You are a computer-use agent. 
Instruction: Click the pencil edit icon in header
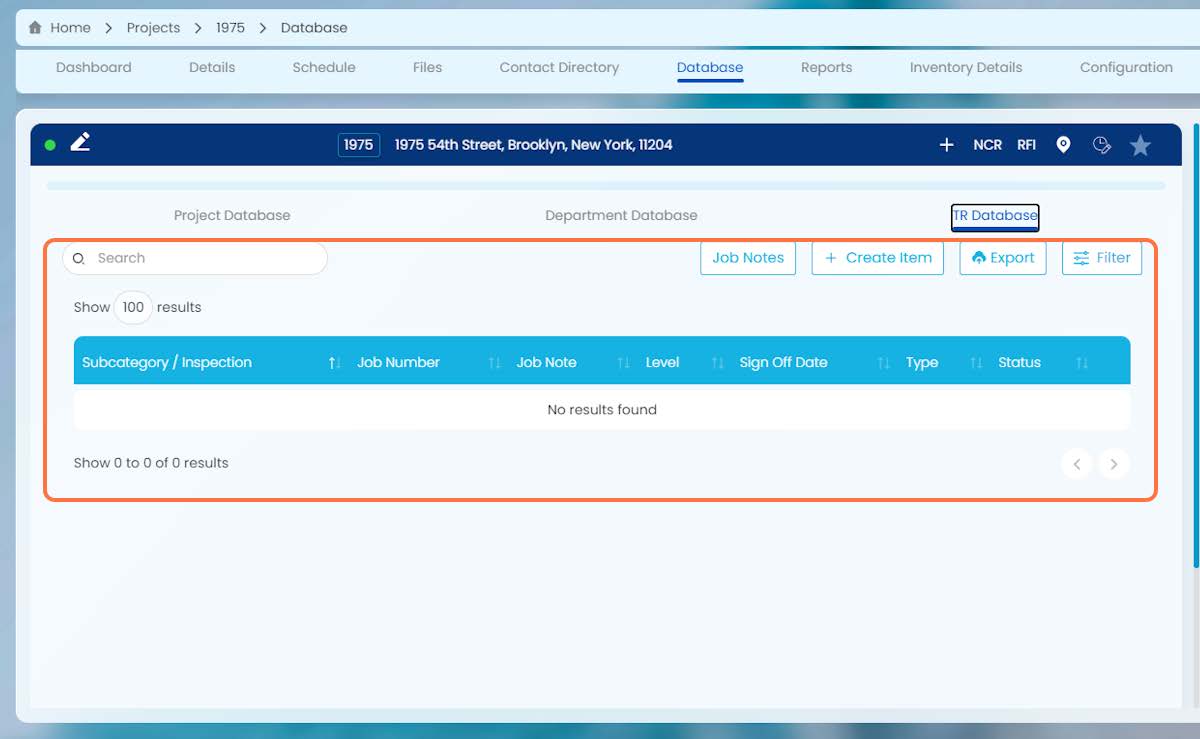point(81,143)
